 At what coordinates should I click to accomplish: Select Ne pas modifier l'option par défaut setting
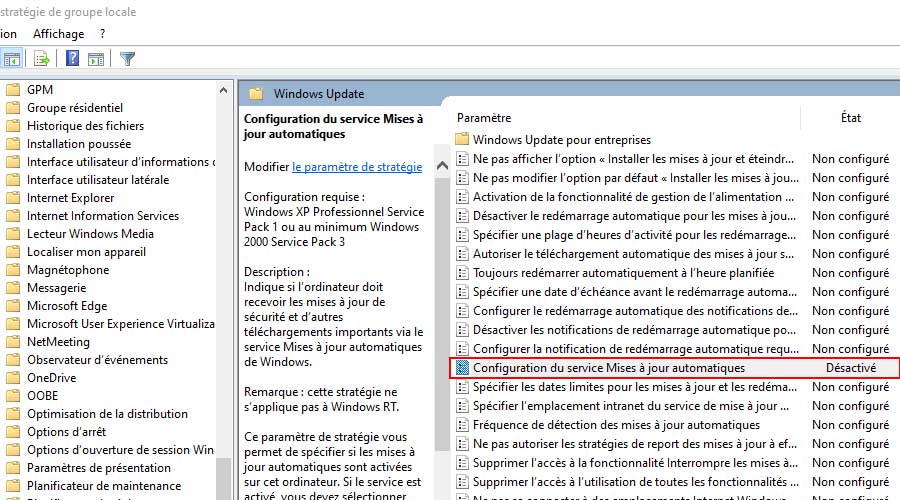pyautogui.click(x=635, y=178)
